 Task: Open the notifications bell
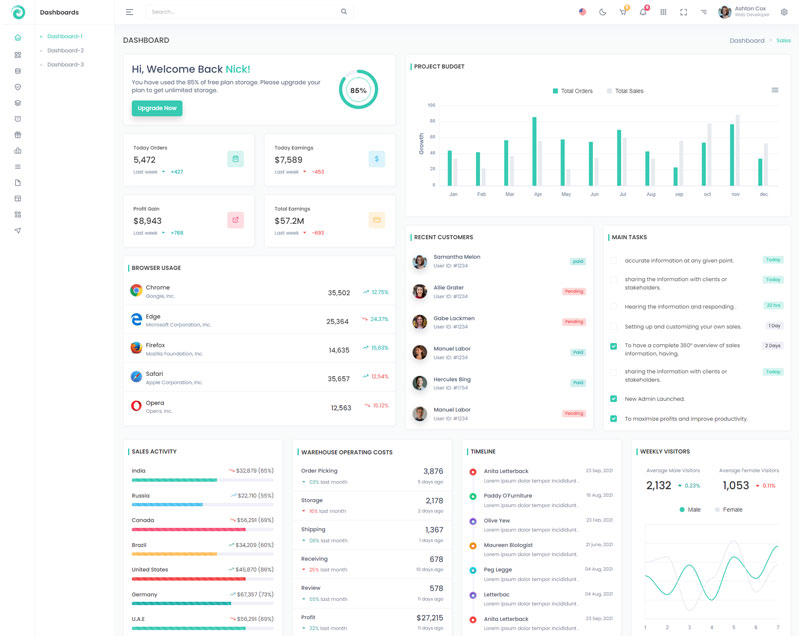643,12
